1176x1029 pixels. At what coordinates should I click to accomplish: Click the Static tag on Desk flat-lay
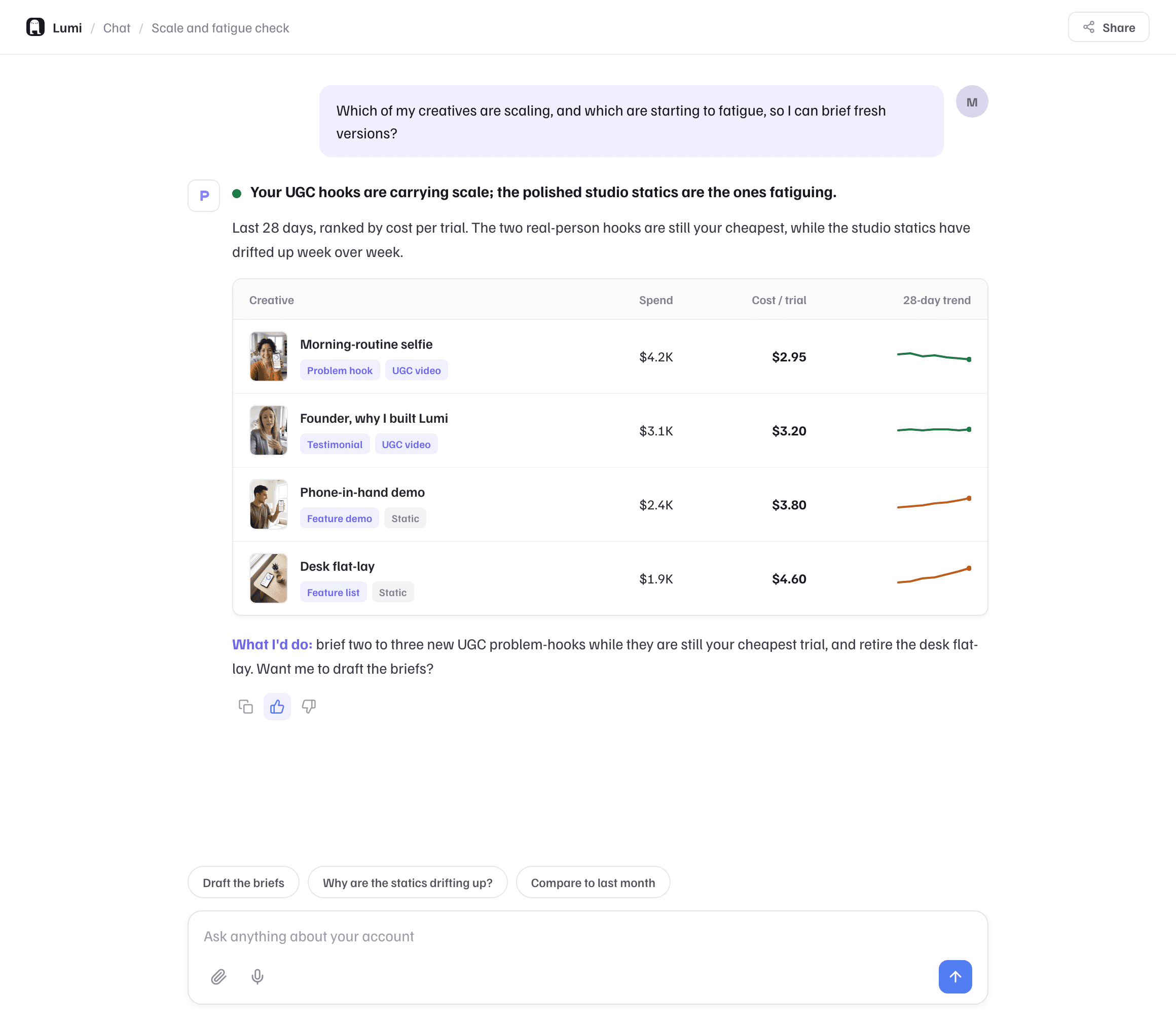pyautogui.click(x=393, y=593)
